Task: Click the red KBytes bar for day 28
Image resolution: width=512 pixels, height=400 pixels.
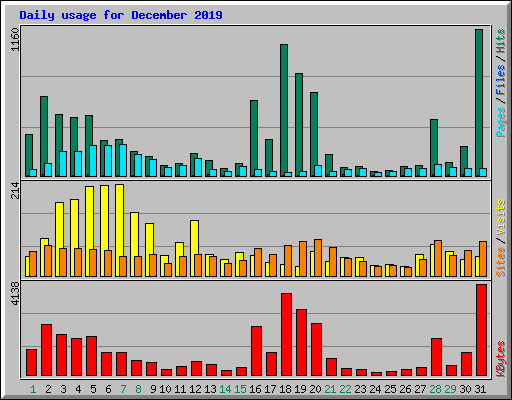Action: pyautogui.click(x=436, y=357)
